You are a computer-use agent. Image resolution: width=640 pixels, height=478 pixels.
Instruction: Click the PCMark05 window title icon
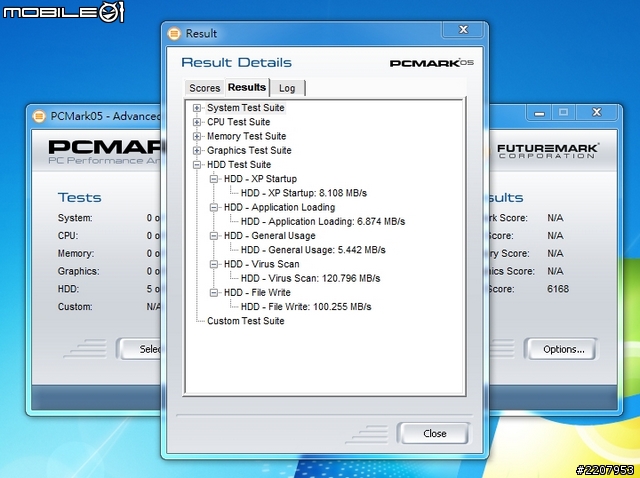coord(39,116)
